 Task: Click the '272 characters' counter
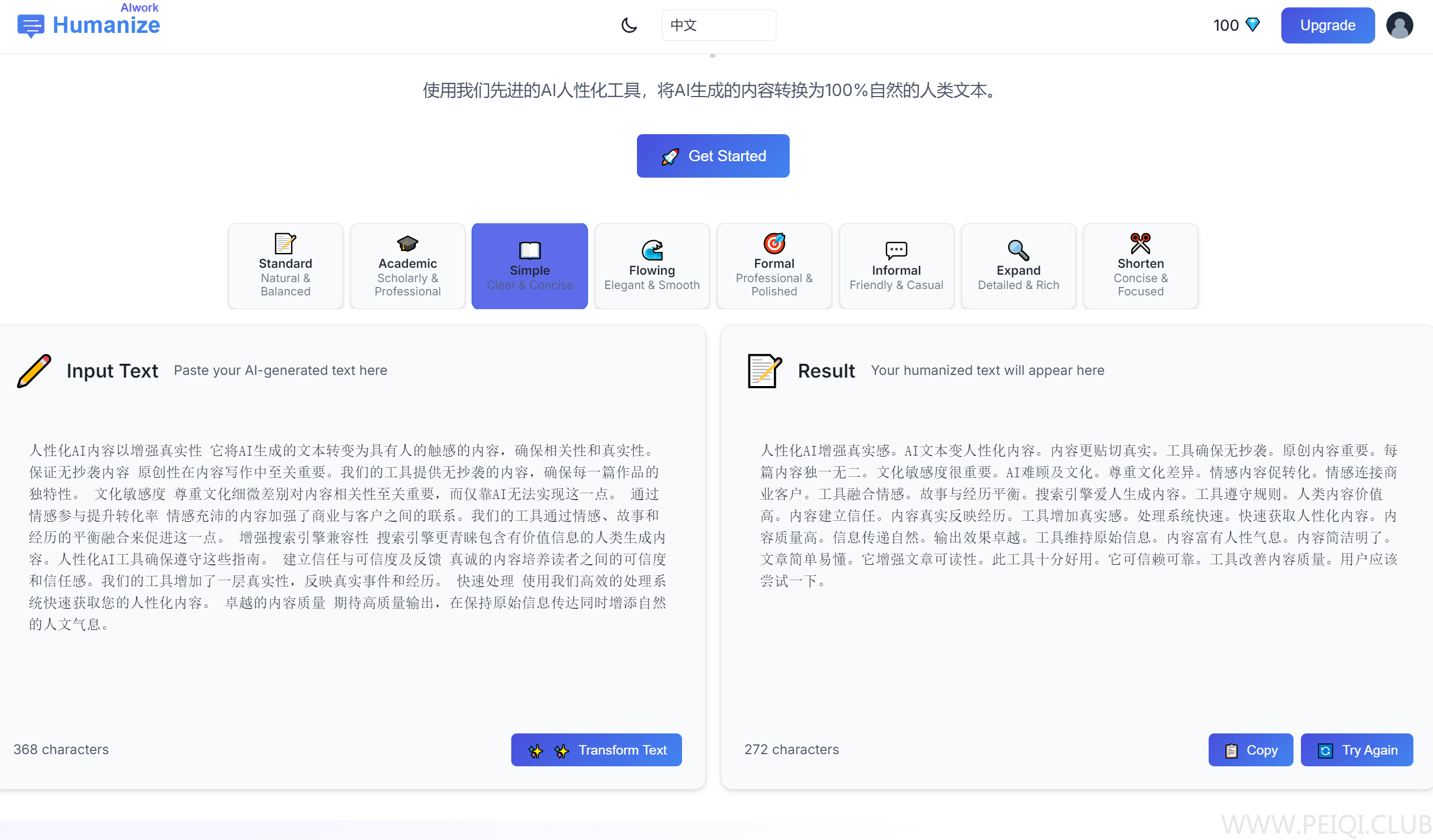792,749
